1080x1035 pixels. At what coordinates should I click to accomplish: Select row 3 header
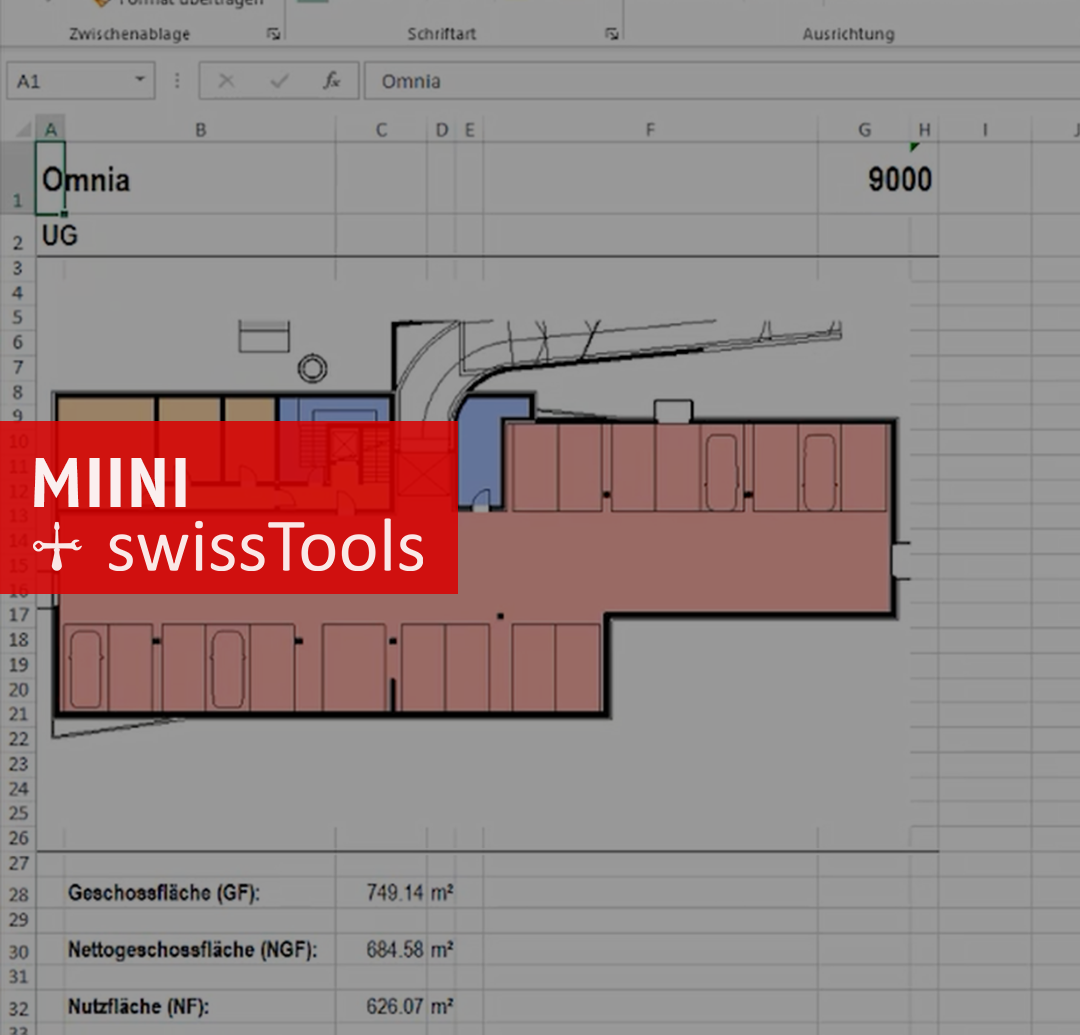18,268
